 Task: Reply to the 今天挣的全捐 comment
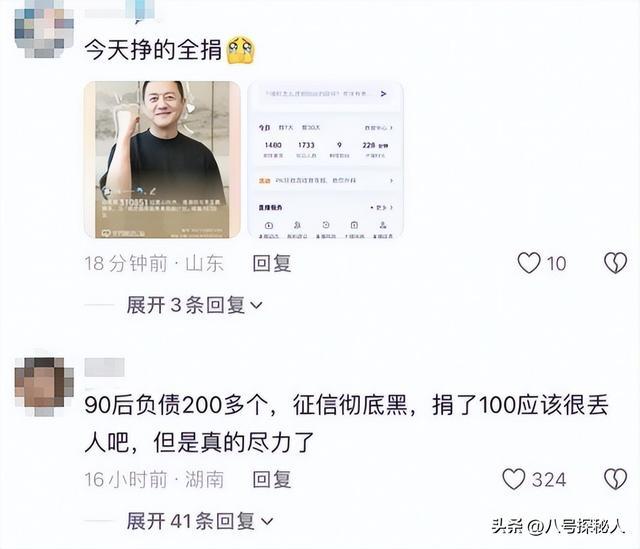271,263
